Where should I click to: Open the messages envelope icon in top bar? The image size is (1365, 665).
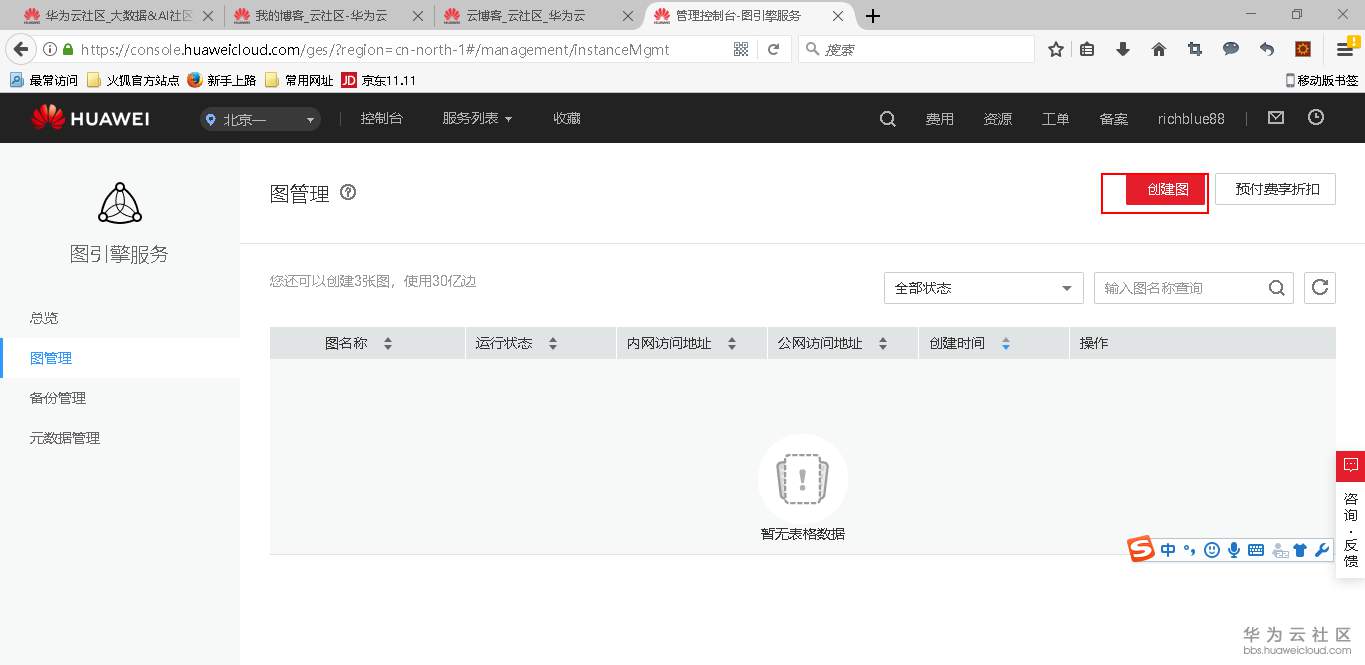1275,117
